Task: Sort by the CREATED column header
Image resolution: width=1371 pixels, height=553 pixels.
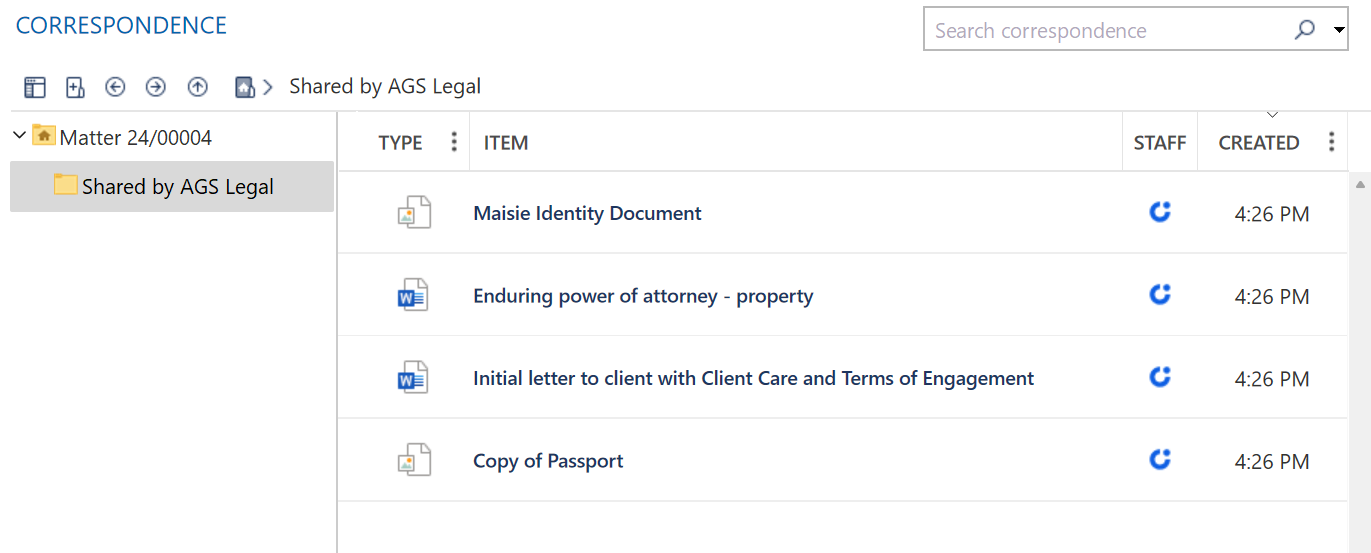Action: click(x=1258, y=143)
